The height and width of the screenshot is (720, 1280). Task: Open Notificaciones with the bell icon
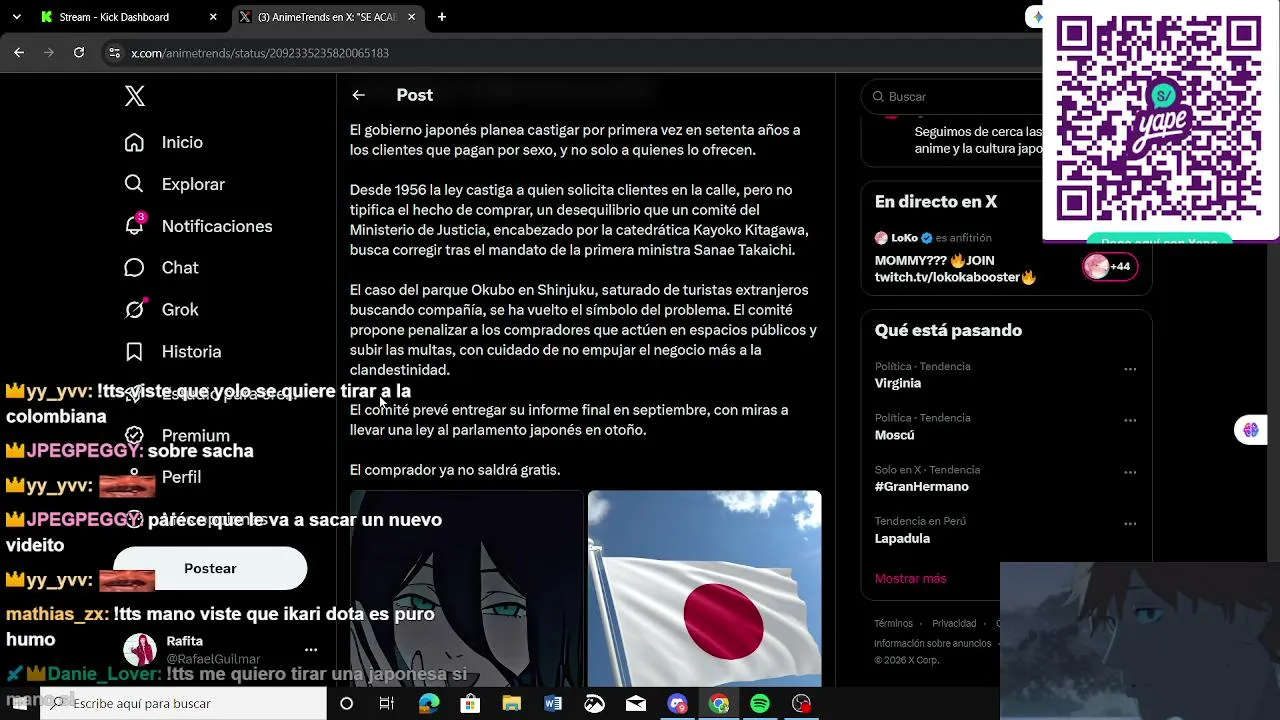pos(198,226)
